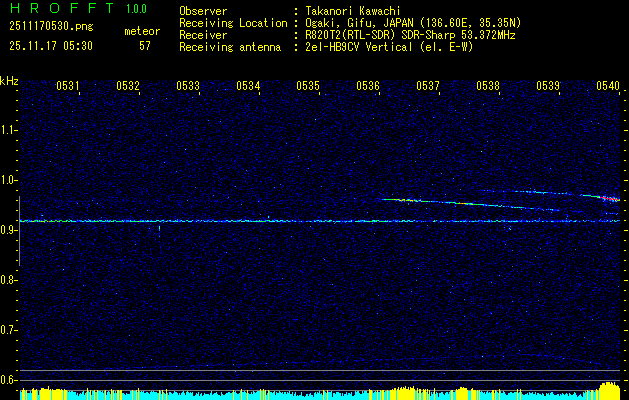Click the meteor count value 57
The image size is (629, 400).
pos(145,46)
